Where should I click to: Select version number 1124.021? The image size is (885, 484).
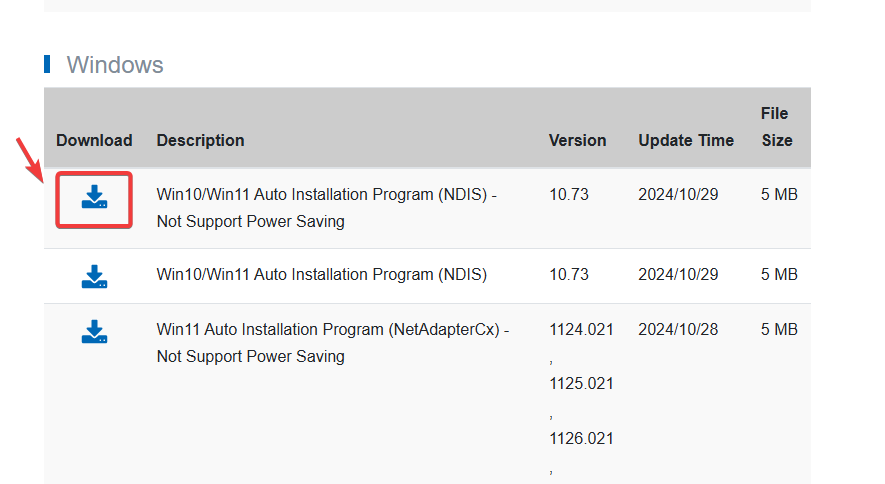tap(581, 330)
